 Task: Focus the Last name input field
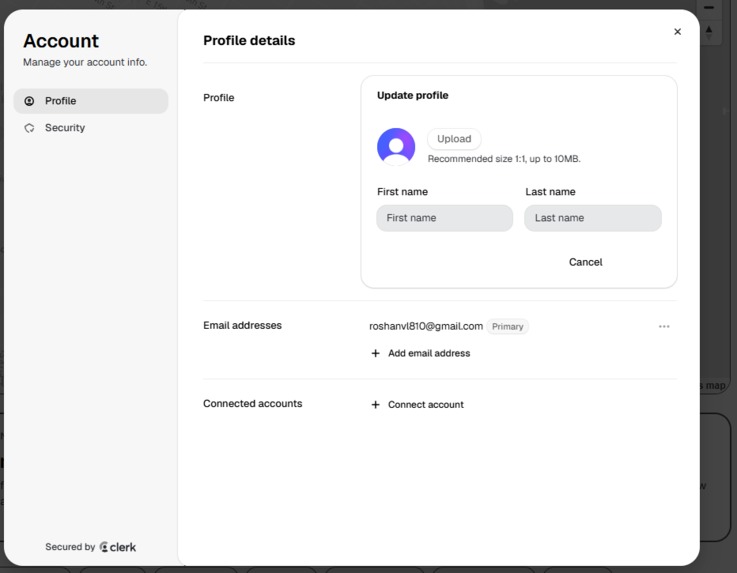click(x=593, y=218)
